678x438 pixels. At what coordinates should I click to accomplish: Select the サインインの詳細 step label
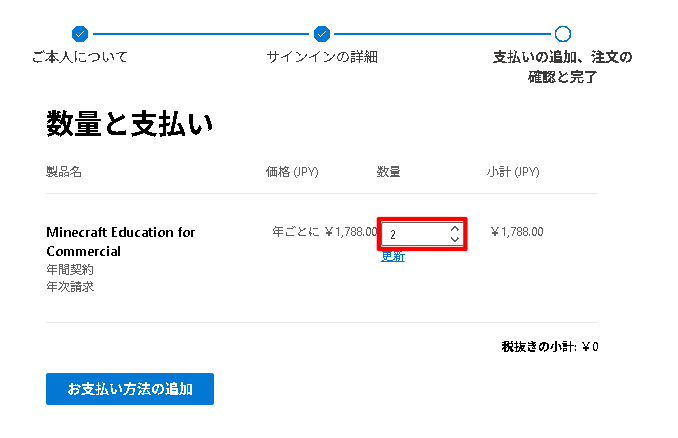click(322, 57)
